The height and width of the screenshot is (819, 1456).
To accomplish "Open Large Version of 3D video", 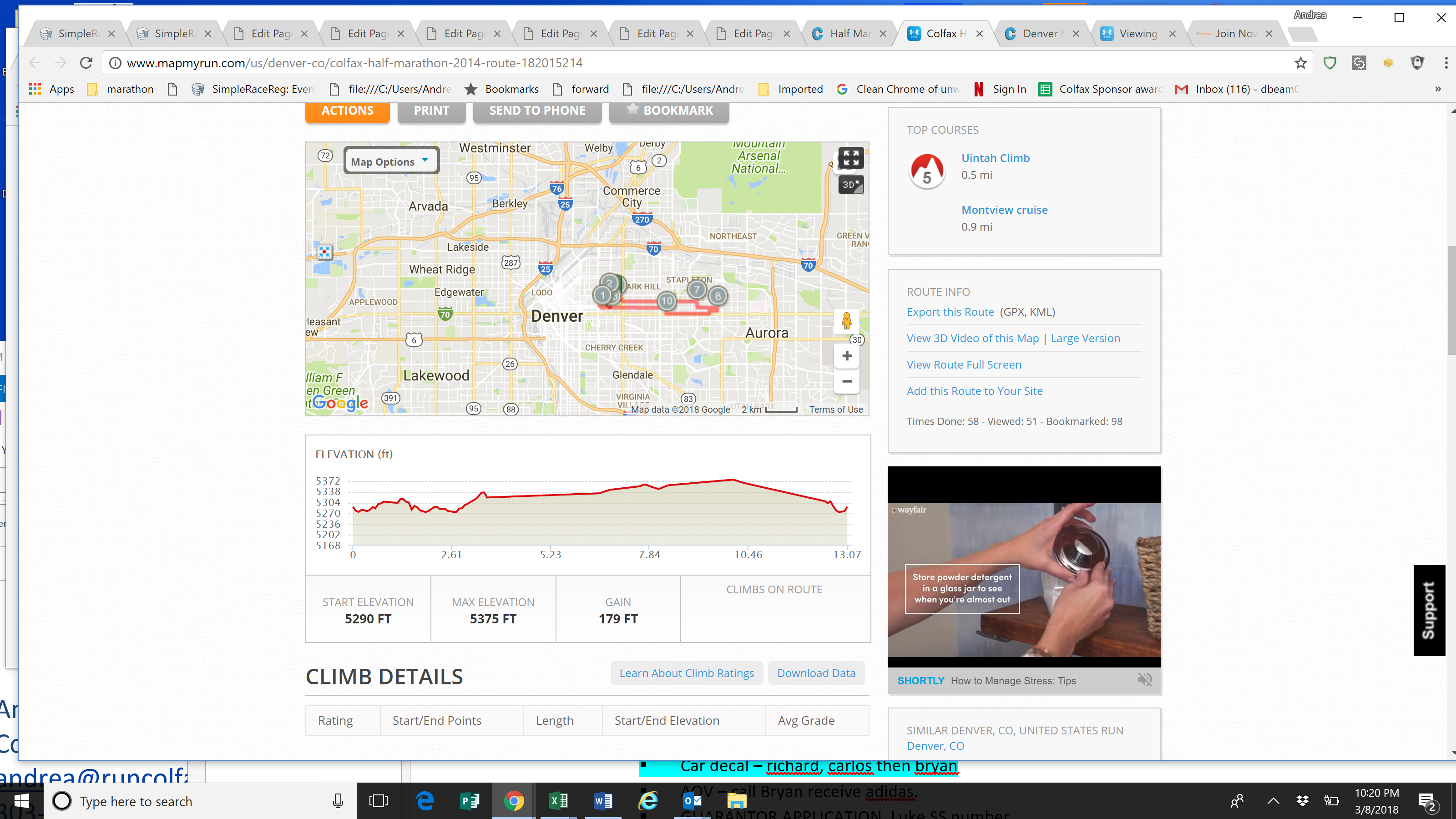I will (x=1085, y=339).
